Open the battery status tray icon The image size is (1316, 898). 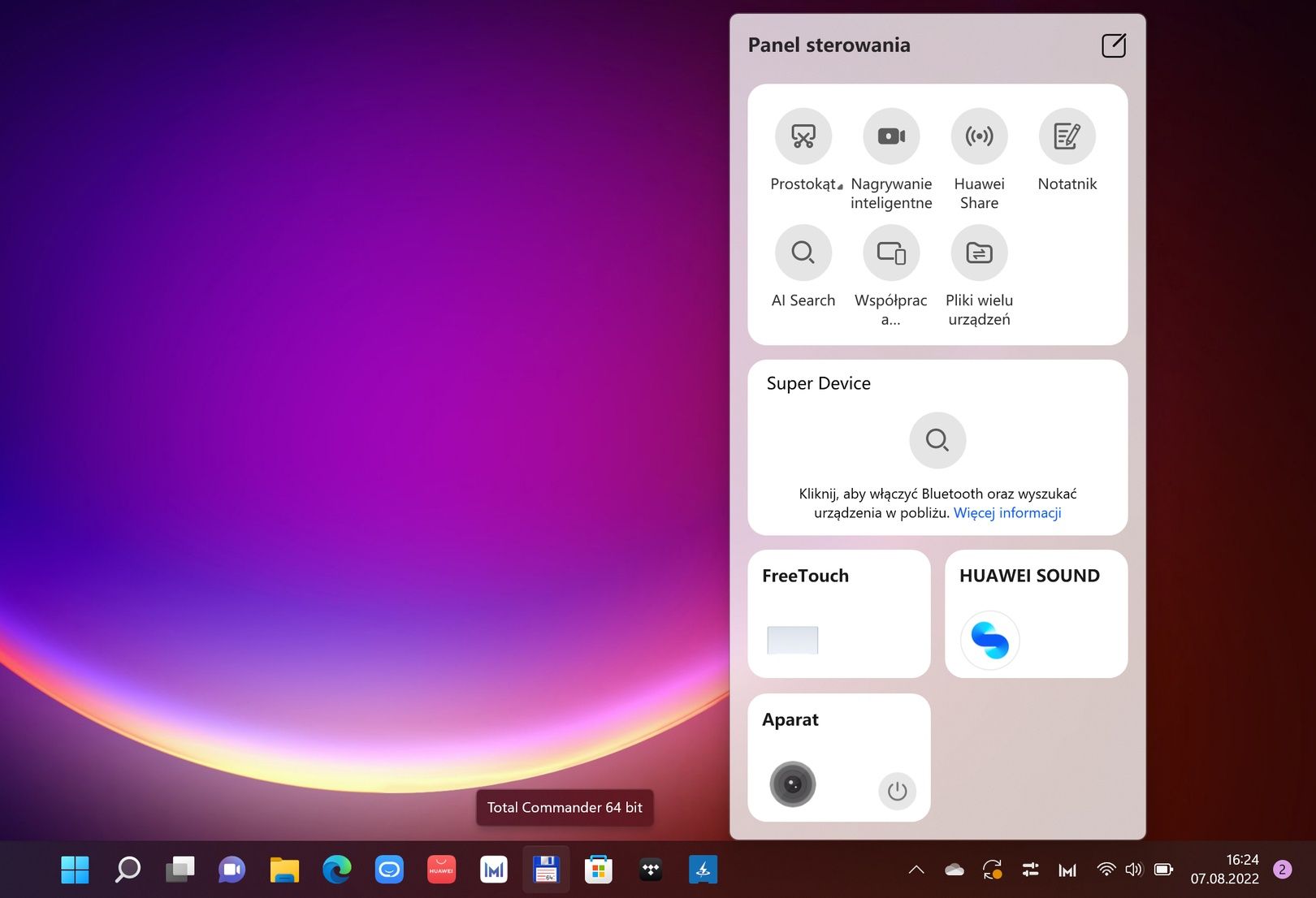[1163, 870]
